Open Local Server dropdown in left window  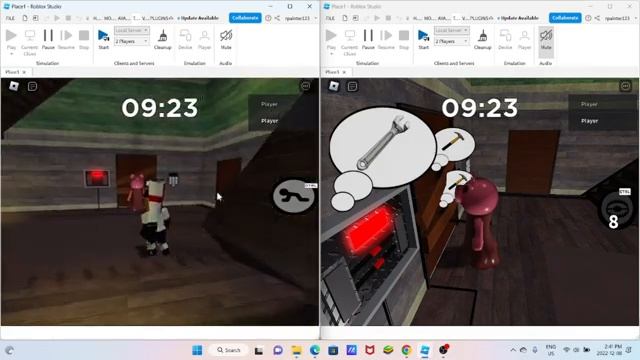[x=131, y=31]
